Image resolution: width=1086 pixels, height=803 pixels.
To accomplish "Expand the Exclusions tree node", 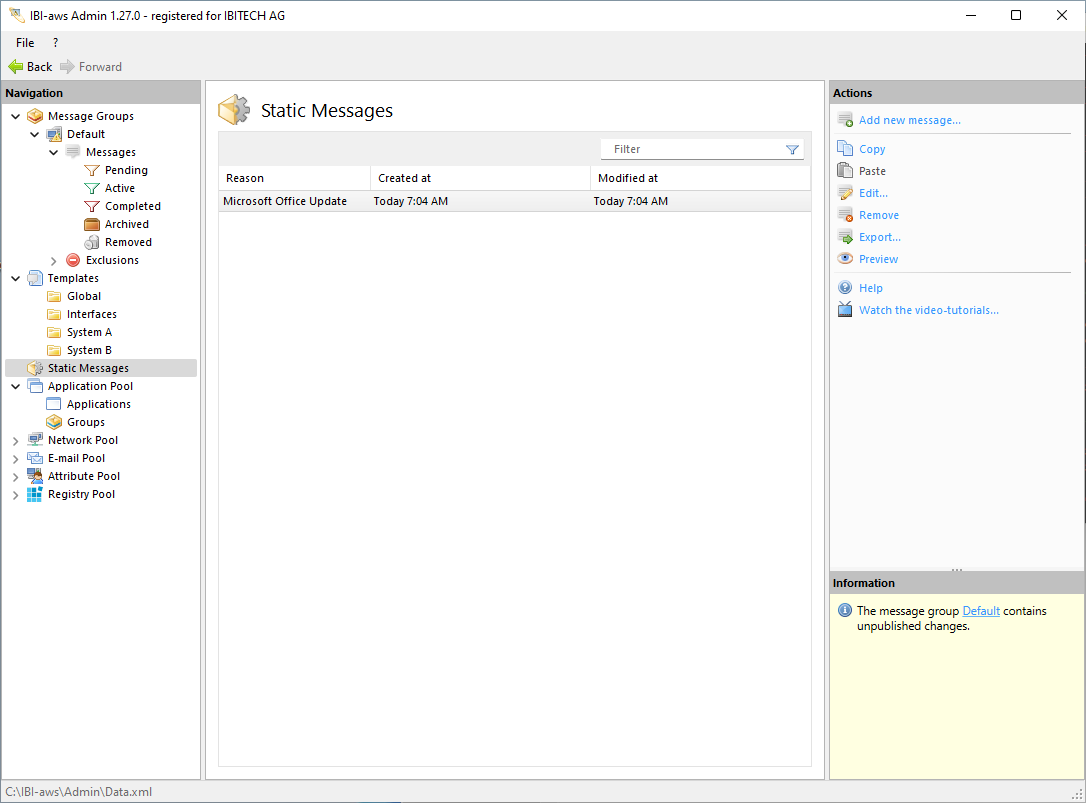I will pyautogui.click(x=54, y=260).
